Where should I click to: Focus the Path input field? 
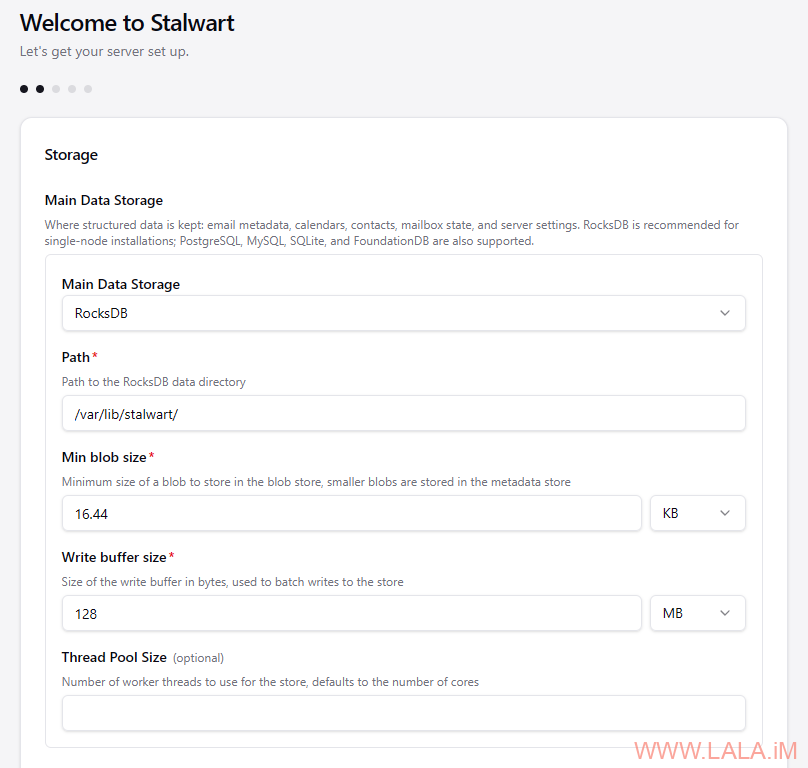(403, 413)
